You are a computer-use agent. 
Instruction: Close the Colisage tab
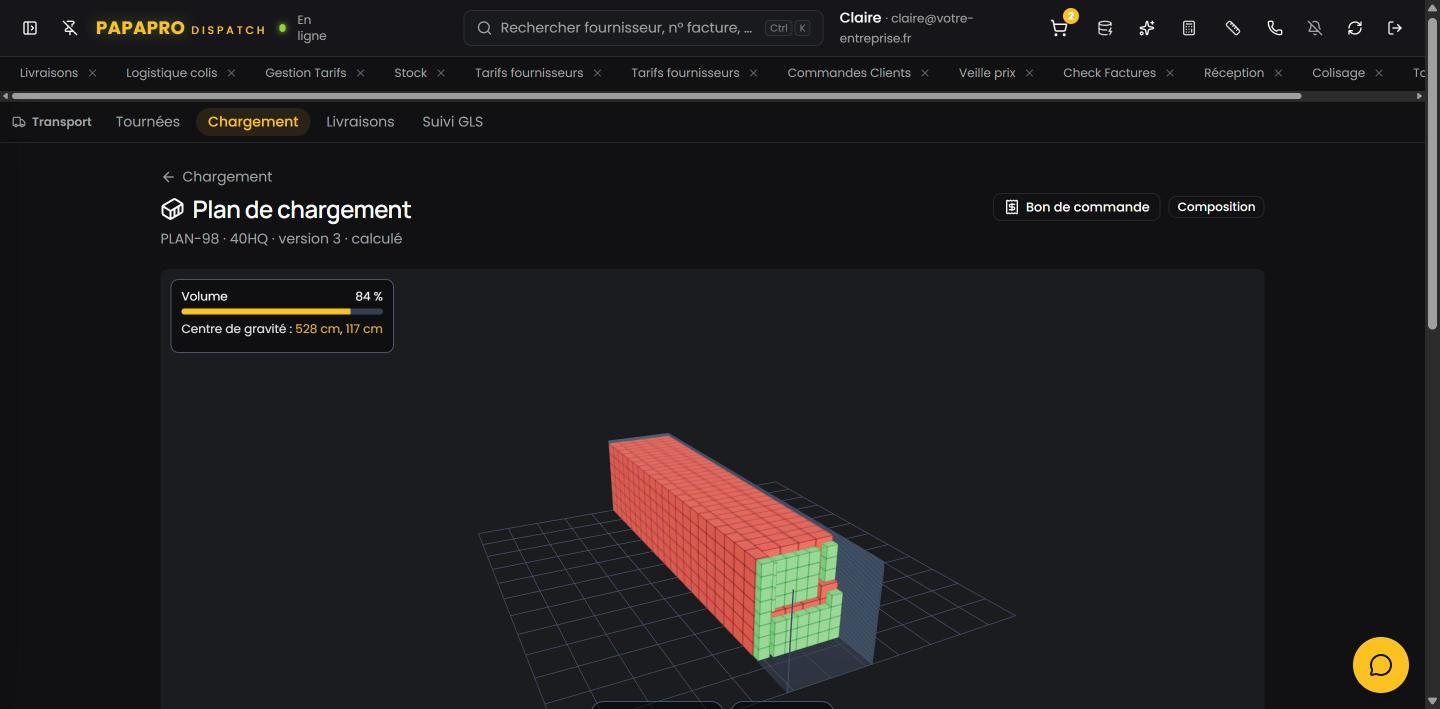point(1379,73)
